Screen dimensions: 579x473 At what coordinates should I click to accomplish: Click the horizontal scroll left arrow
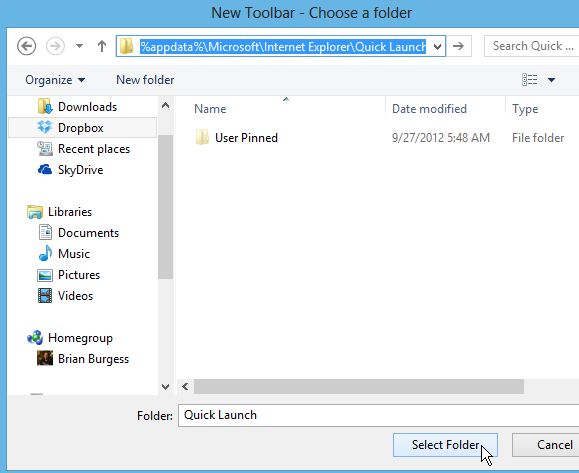click(x=185, y=387)
